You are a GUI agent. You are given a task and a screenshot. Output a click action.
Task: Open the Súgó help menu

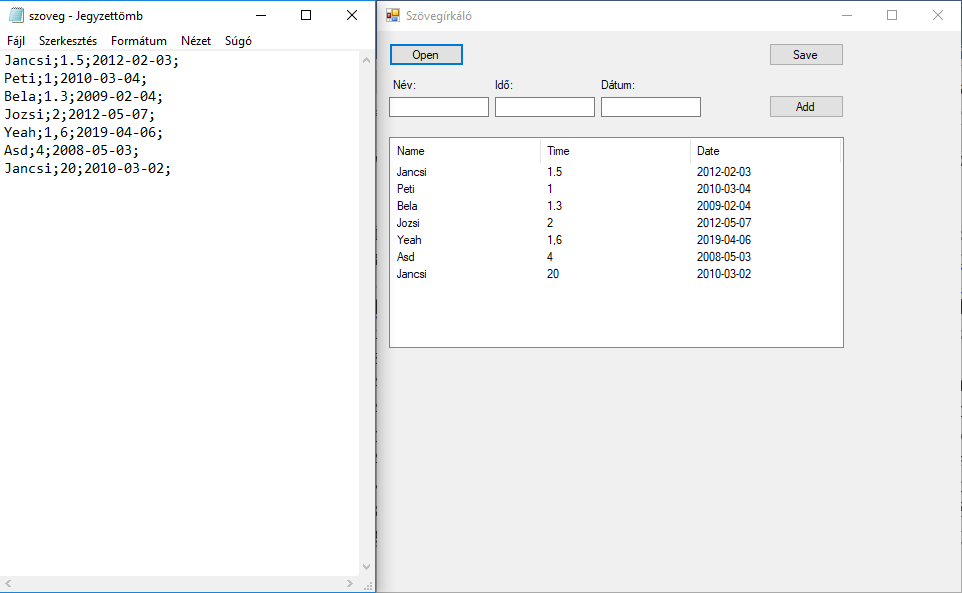coord(238,41)
